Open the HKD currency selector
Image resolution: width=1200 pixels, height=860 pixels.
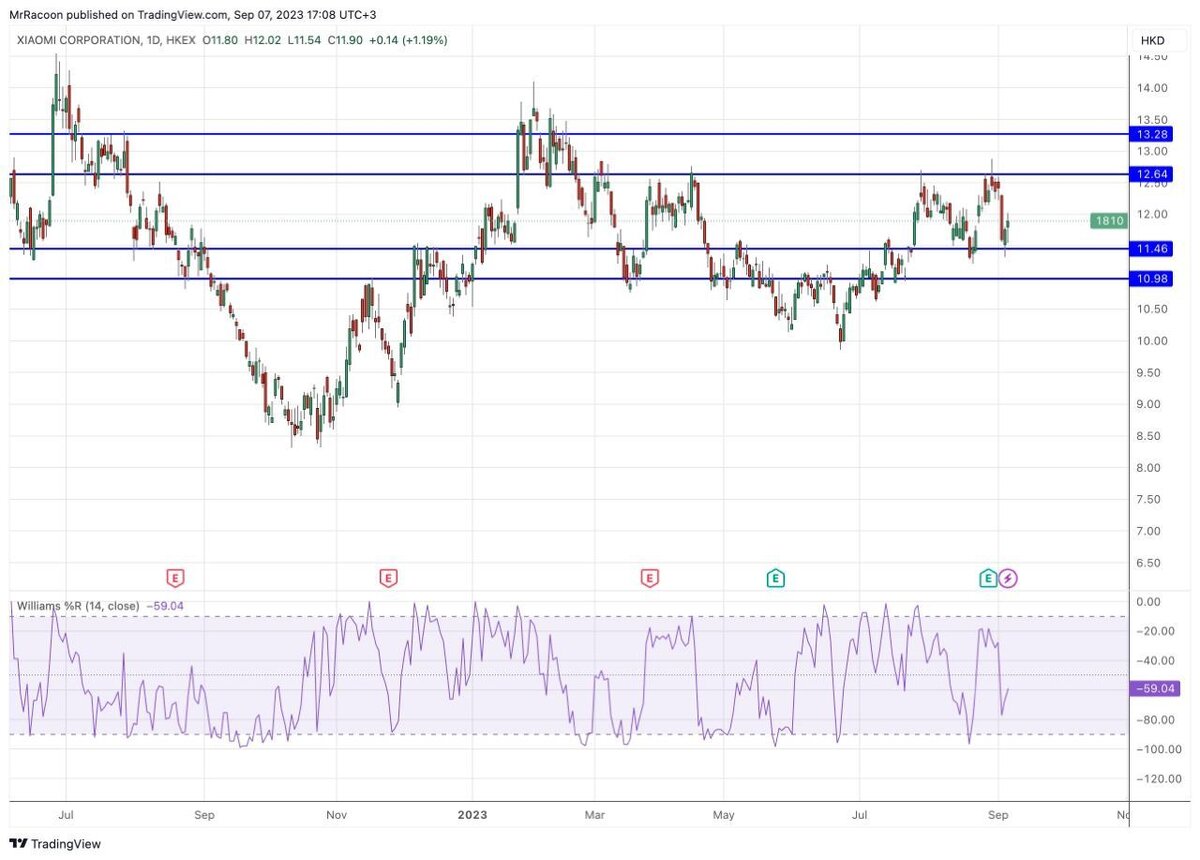click(x=1153, y=40)
